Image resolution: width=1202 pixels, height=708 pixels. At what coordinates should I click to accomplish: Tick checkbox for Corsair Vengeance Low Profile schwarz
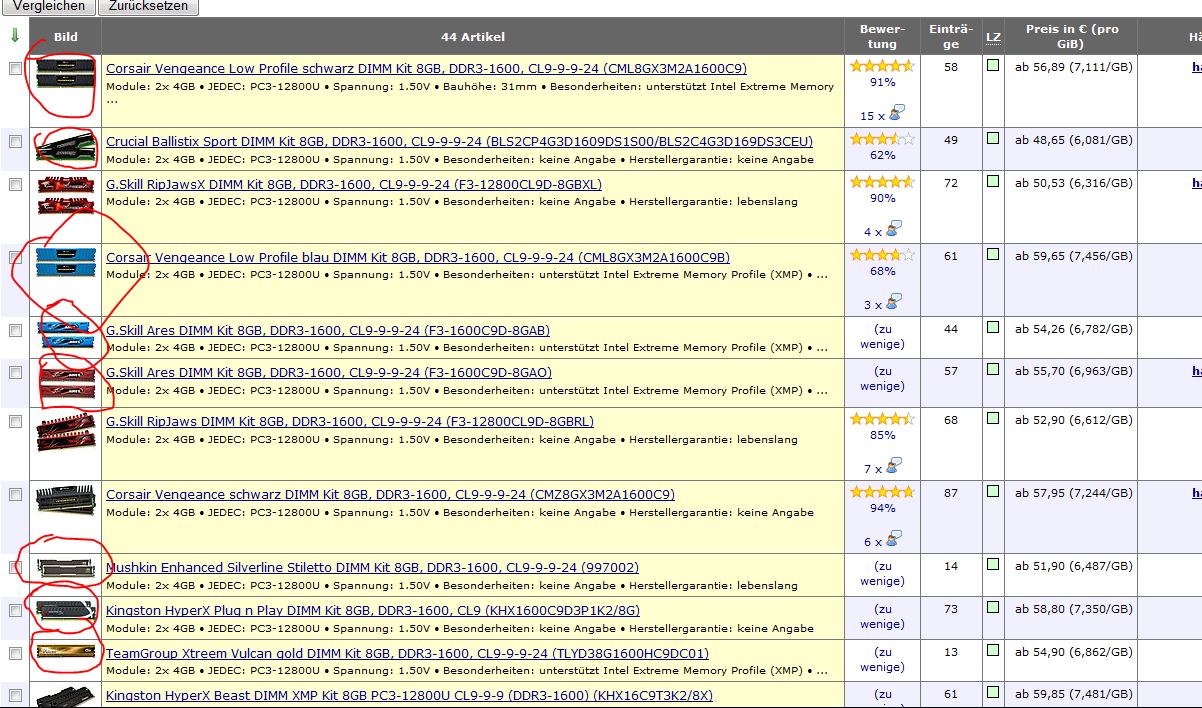[15, 69]
